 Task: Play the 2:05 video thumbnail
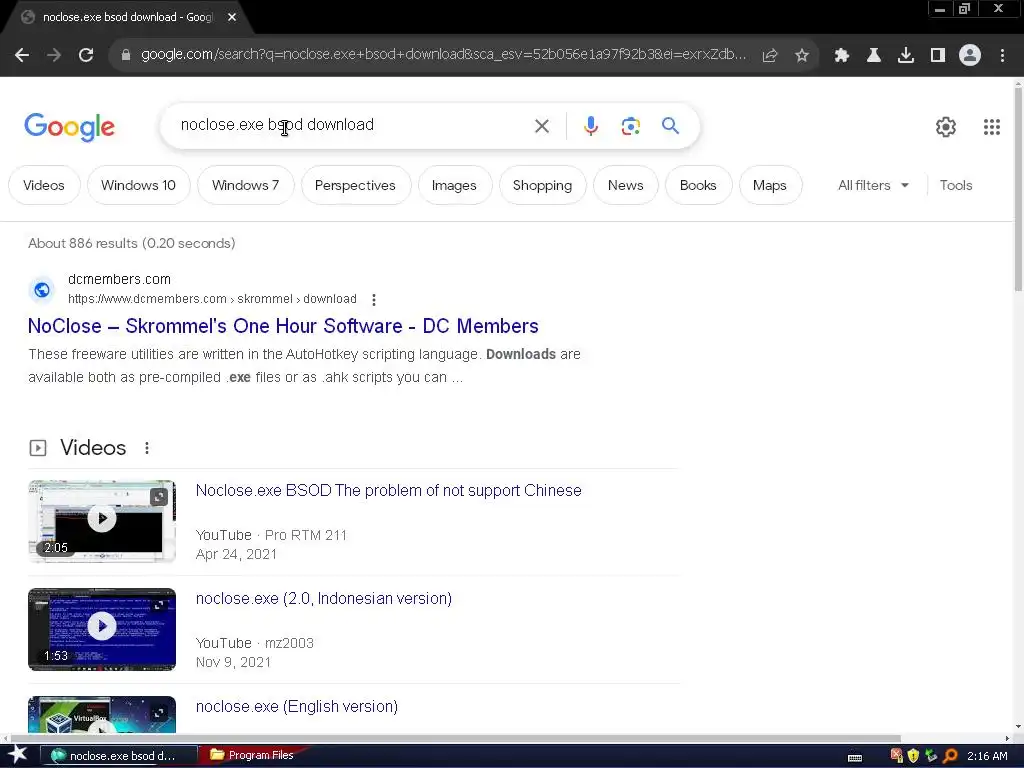click(x=102, y=521)
